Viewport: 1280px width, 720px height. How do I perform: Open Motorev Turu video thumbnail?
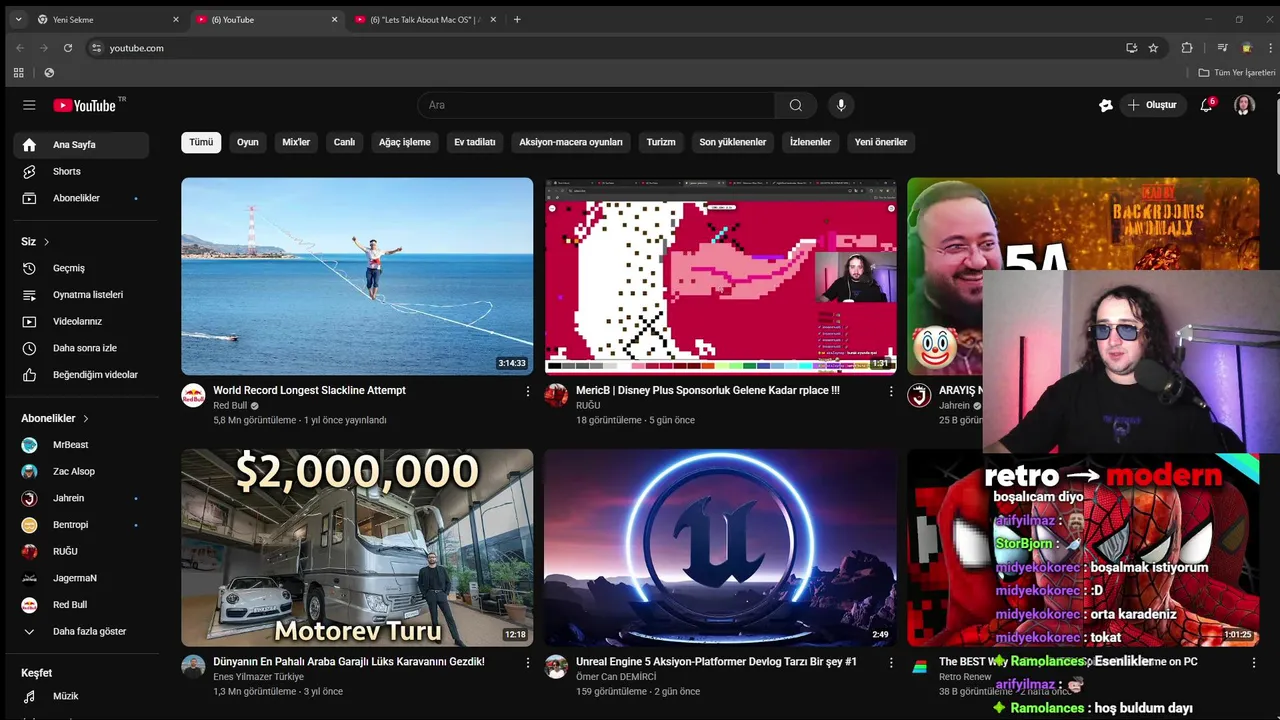(x=357, y=547)
